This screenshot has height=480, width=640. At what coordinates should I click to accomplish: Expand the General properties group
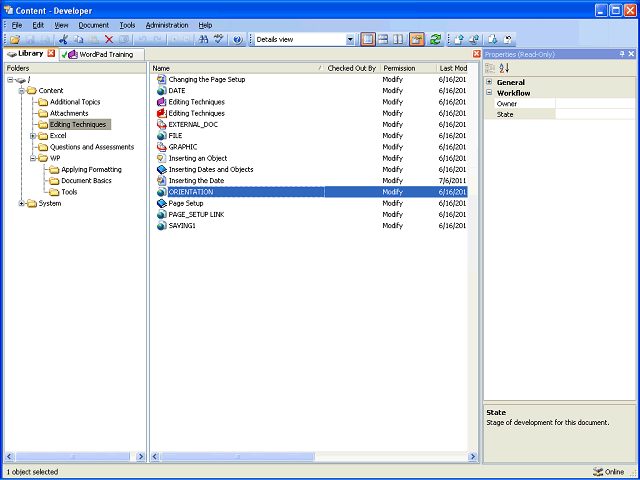click(489, 82)
